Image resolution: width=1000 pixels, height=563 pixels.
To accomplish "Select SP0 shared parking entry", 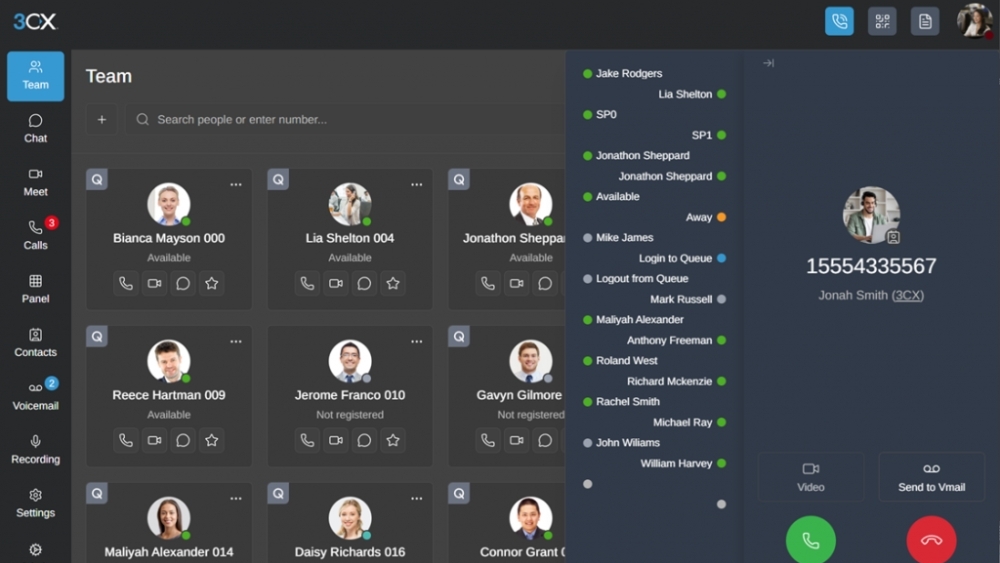I will (600, 115).
